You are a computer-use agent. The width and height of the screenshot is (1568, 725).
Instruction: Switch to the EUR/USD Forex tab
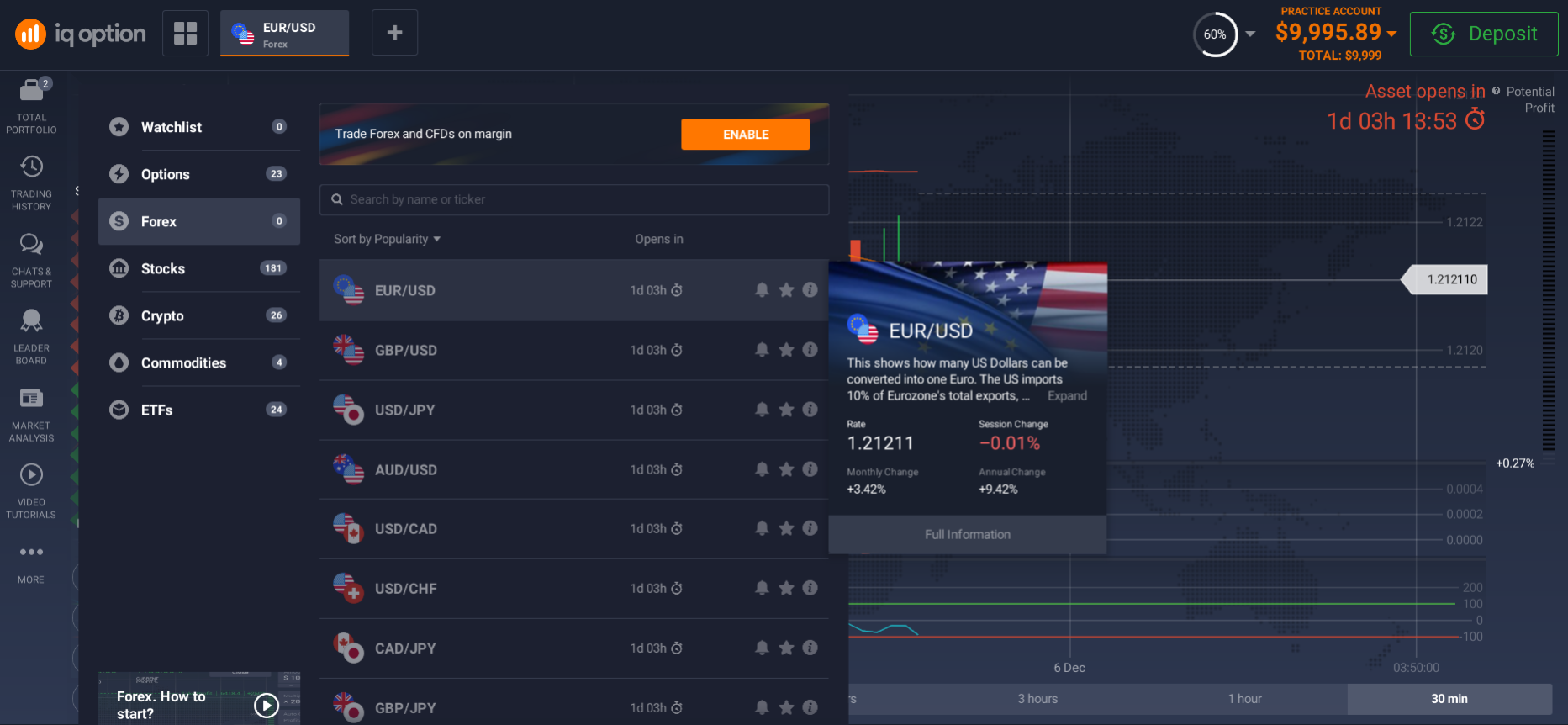point(284,34)
